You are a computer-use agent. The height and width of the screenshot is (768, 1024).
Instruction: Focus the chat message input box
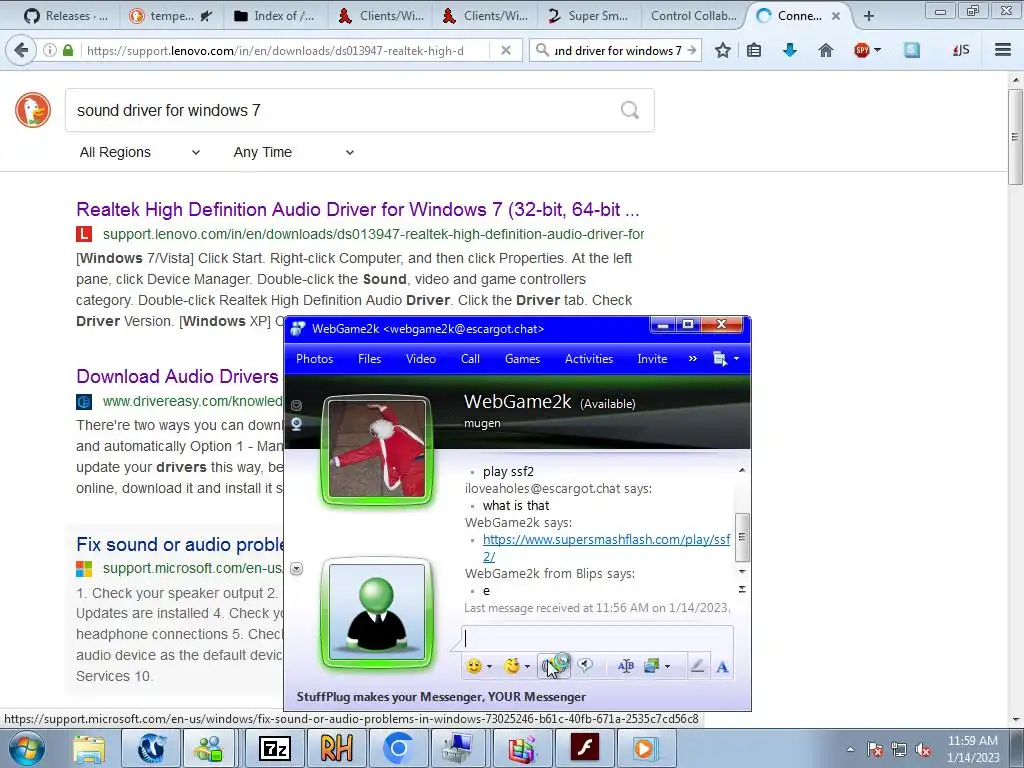[598, 639]
